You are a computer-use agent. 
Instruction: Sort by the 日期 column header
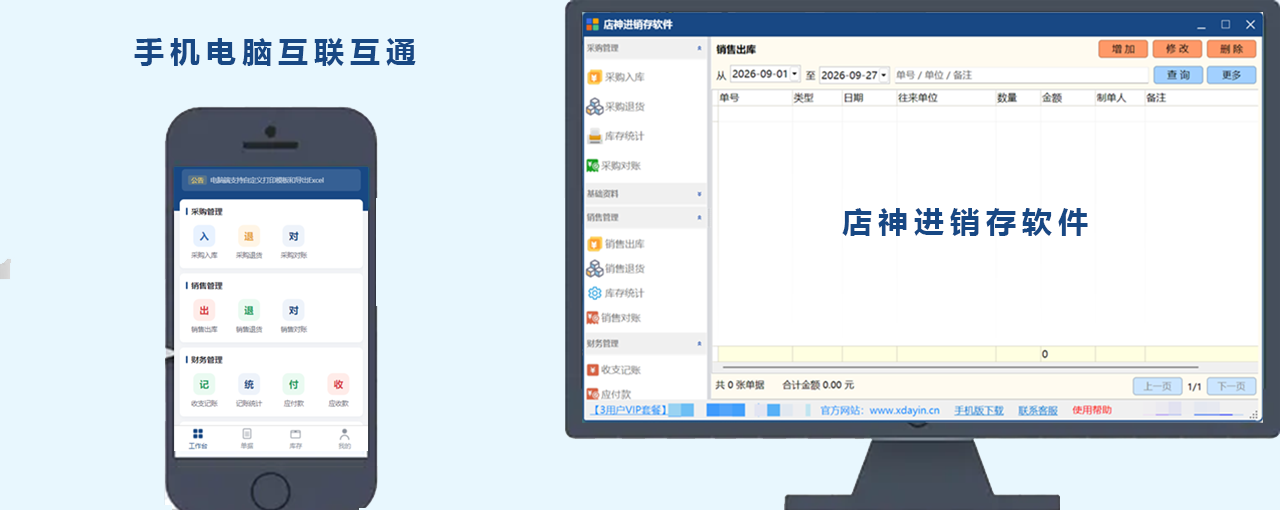869,98
